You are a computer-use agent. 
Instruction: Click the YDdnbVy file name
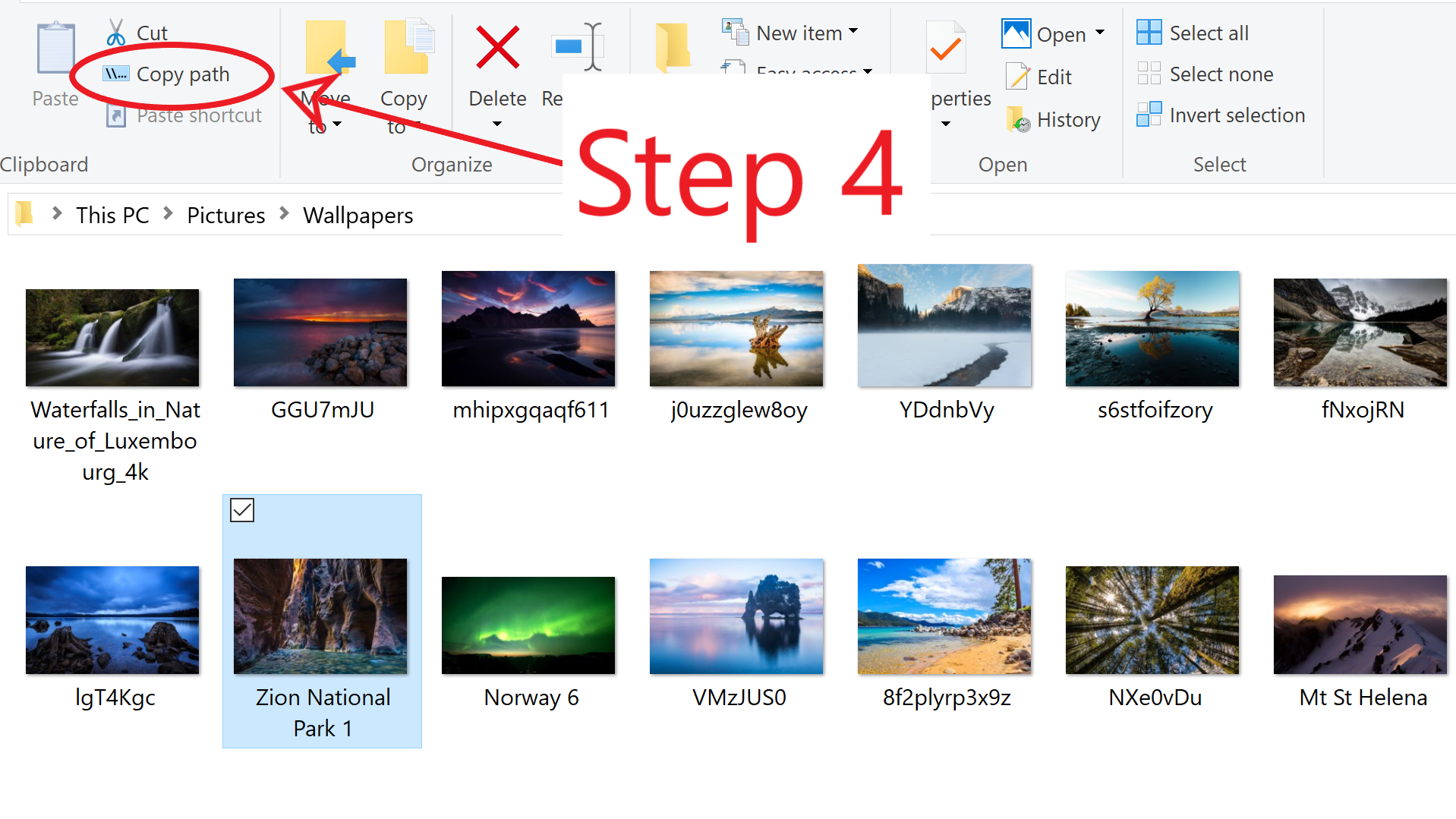tap(947, 410)
